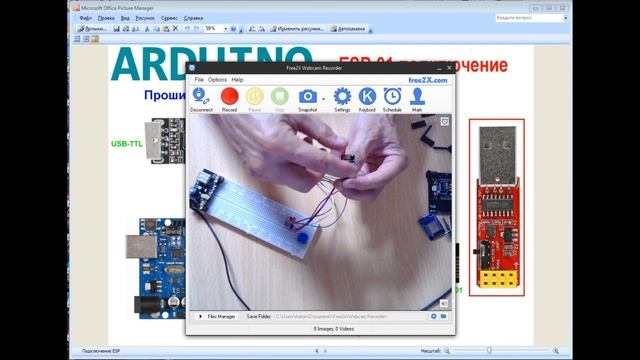Open the Help menu in Webcam Recorder

(x=237, y=80)
